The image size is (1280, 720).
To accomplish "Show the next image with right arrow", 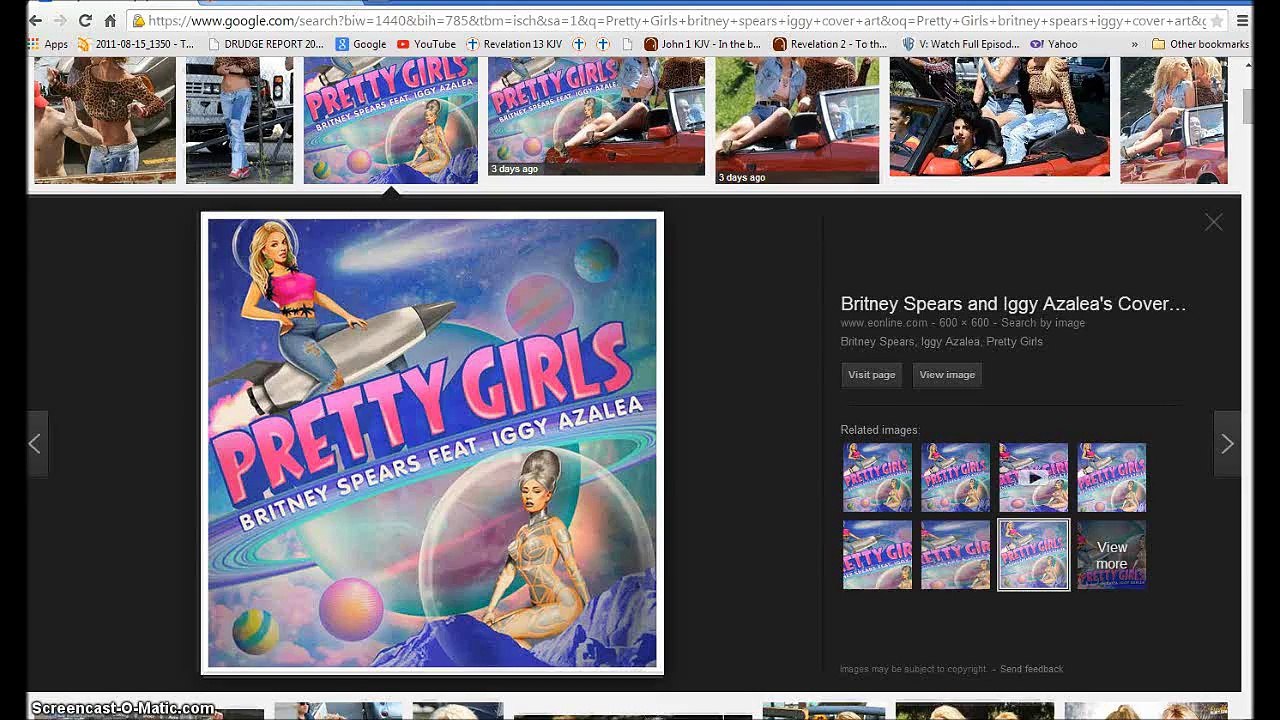I will click(x=1227, y=443).
